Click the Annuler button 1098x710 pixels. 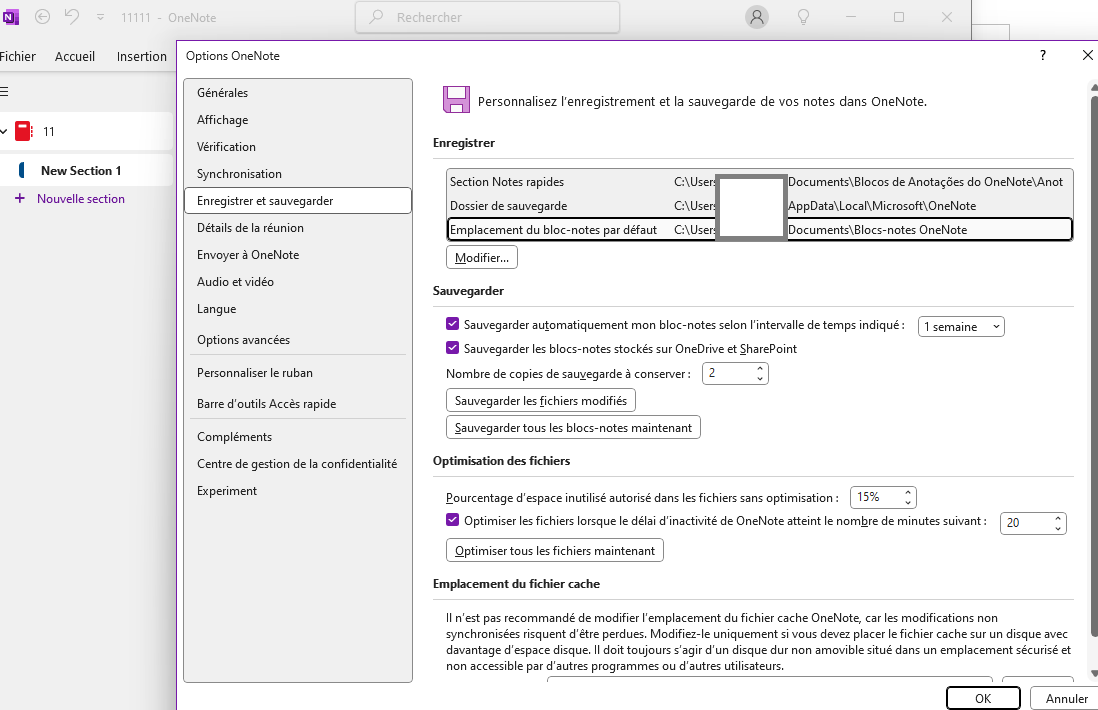tap(1066, 699)
